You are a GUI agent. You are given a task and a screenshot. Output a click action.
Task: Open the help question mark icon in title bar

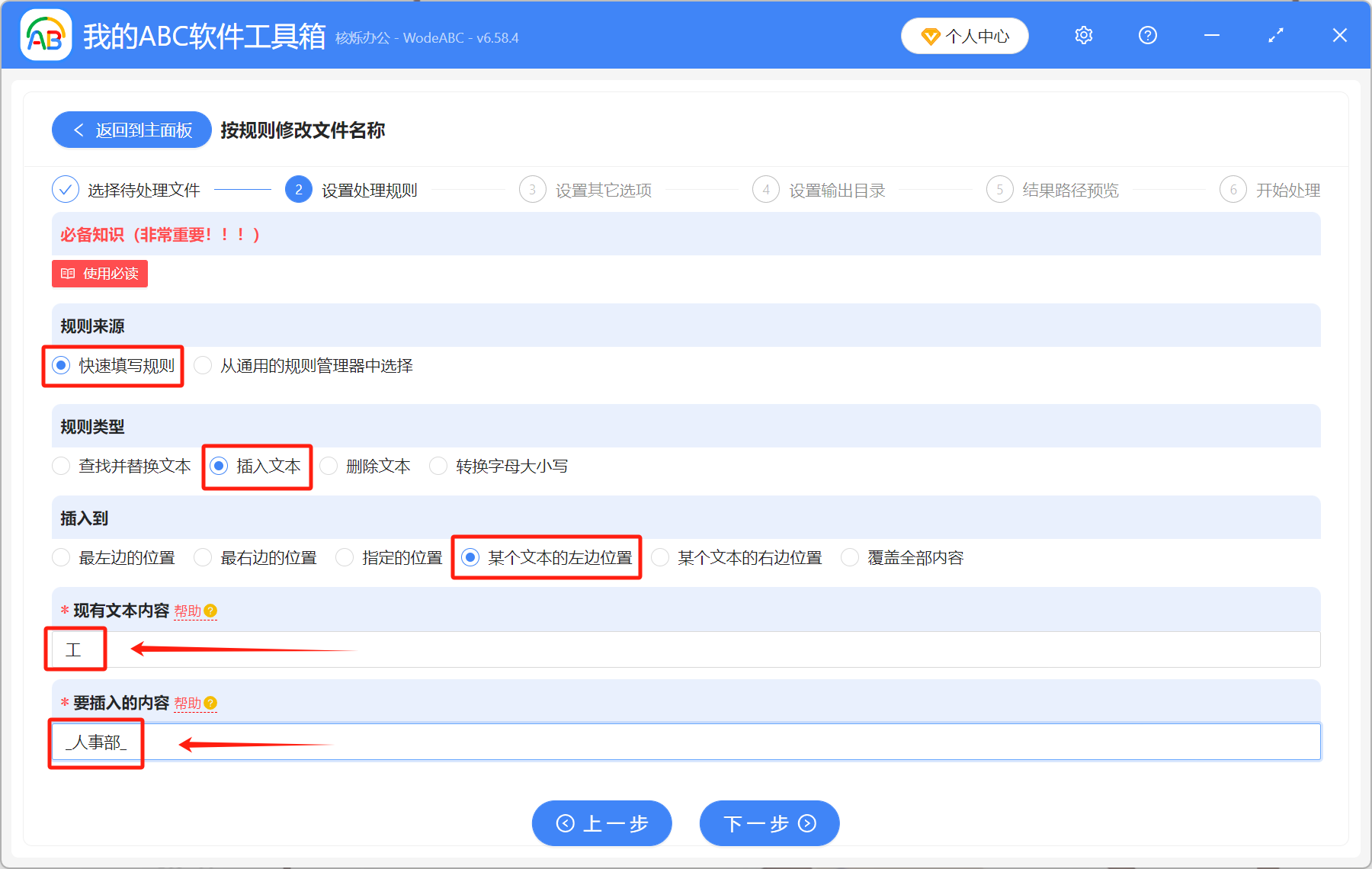[1147, 35]
